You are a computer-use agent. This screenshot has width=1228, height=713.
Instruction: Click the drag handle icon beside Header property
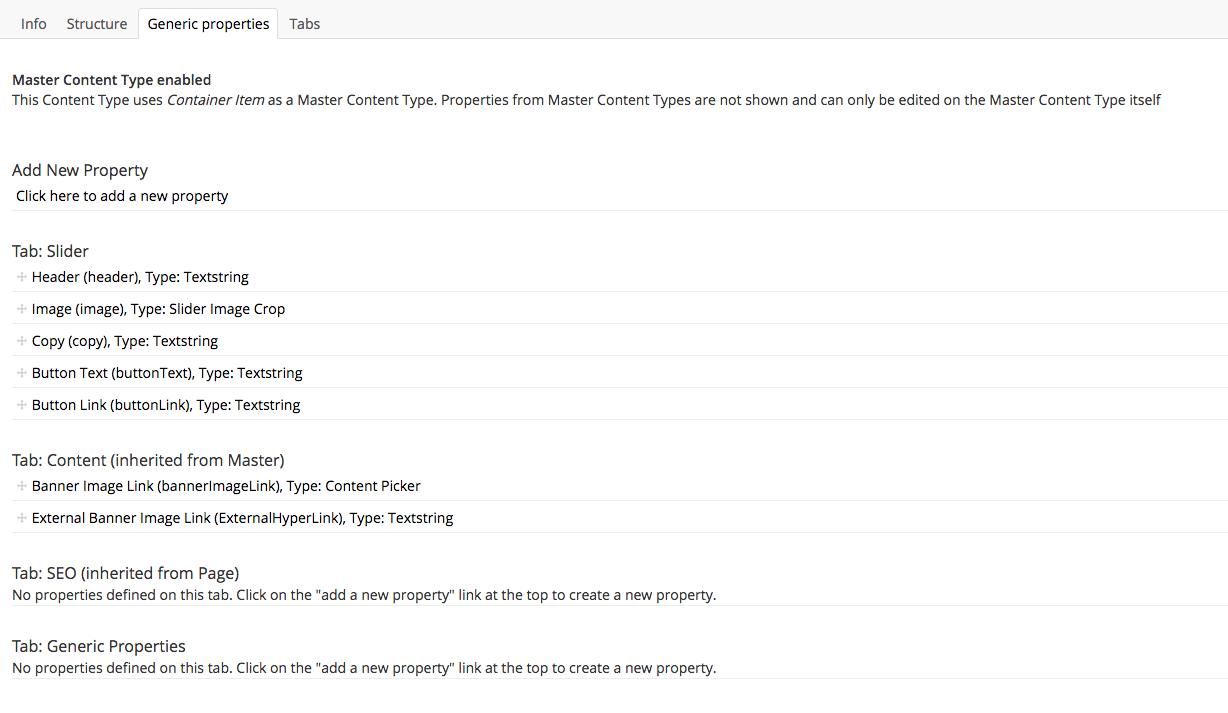point(22,277)
